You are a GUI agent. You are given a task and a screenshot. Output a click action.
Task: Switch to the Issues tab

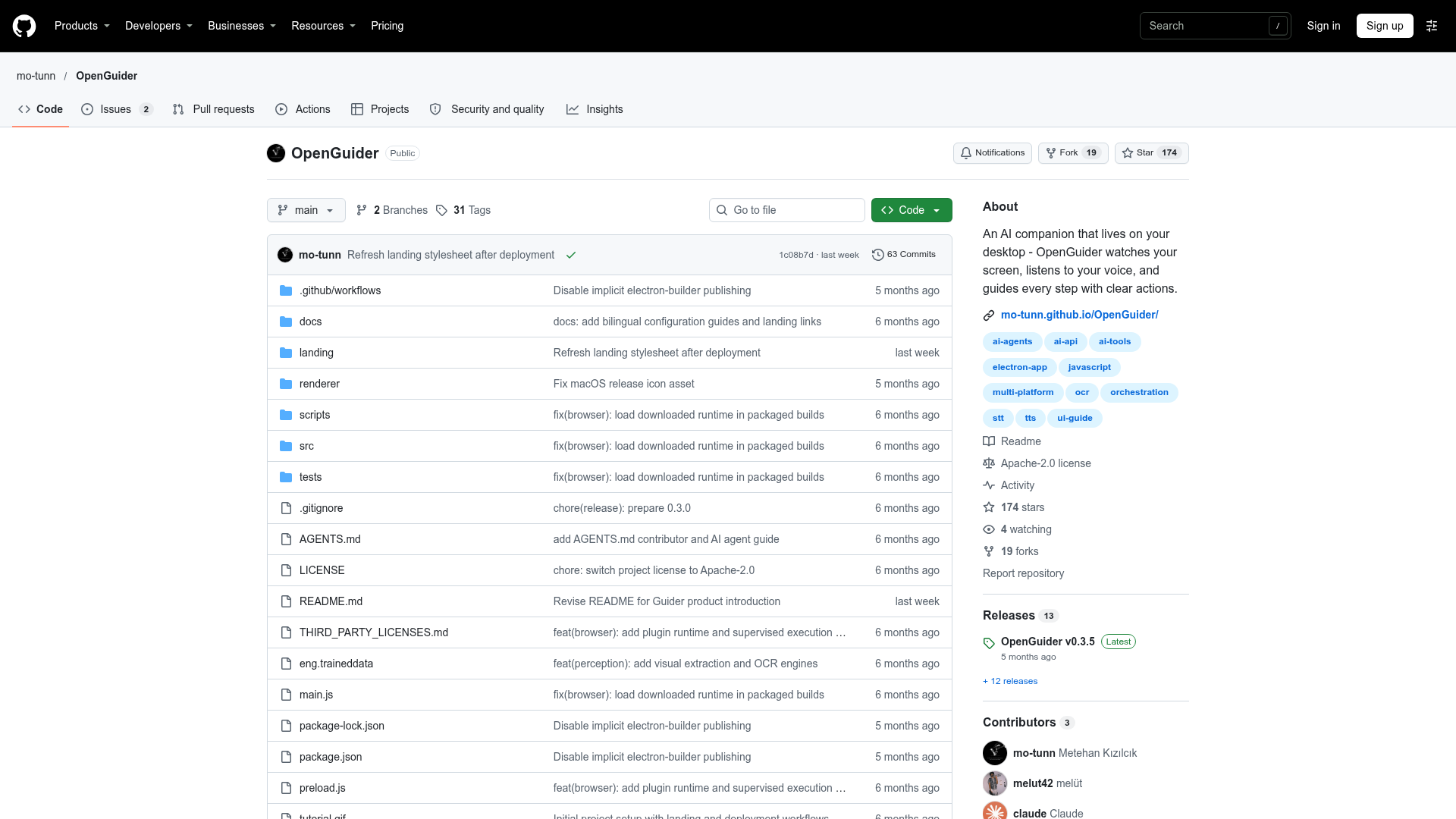click(117, 109)
